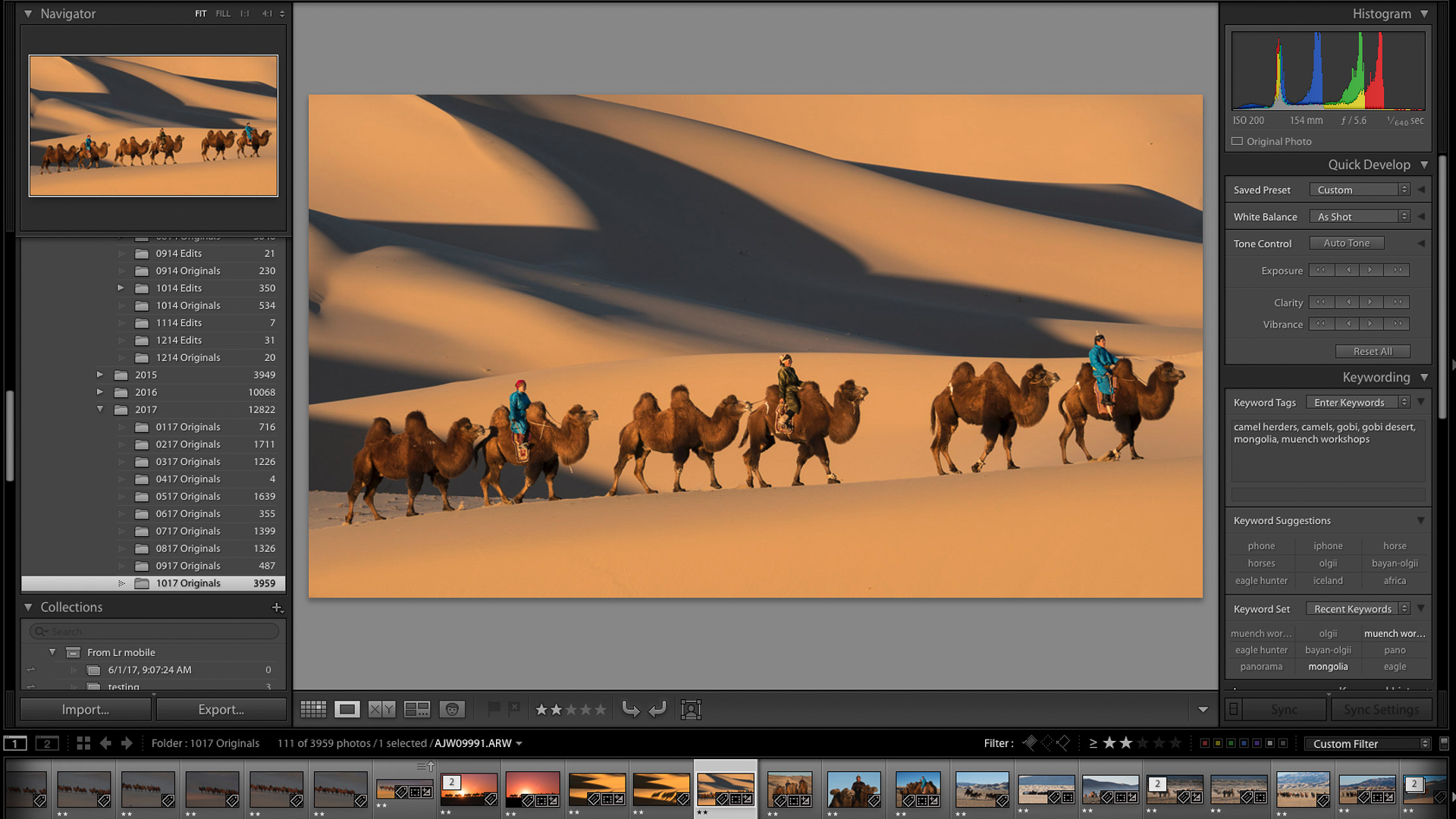The height and width of the screenshot is (819, 1456).
Task: Open Compare view with the XY icon
Action: [382, 709]
